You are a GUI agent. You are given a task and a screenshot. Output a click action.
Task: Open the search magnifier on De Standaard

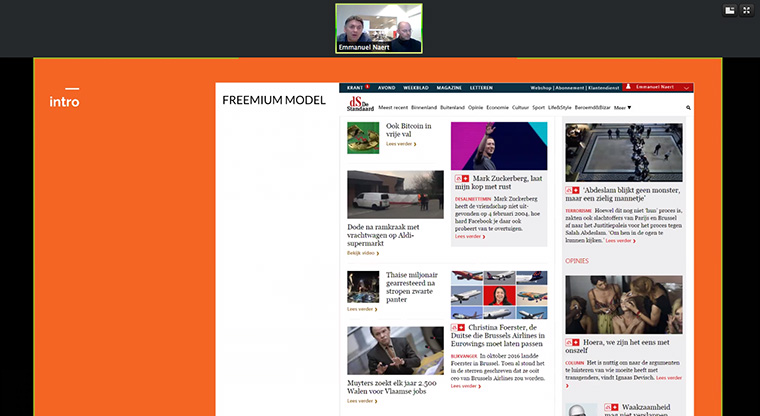point(688,108)
